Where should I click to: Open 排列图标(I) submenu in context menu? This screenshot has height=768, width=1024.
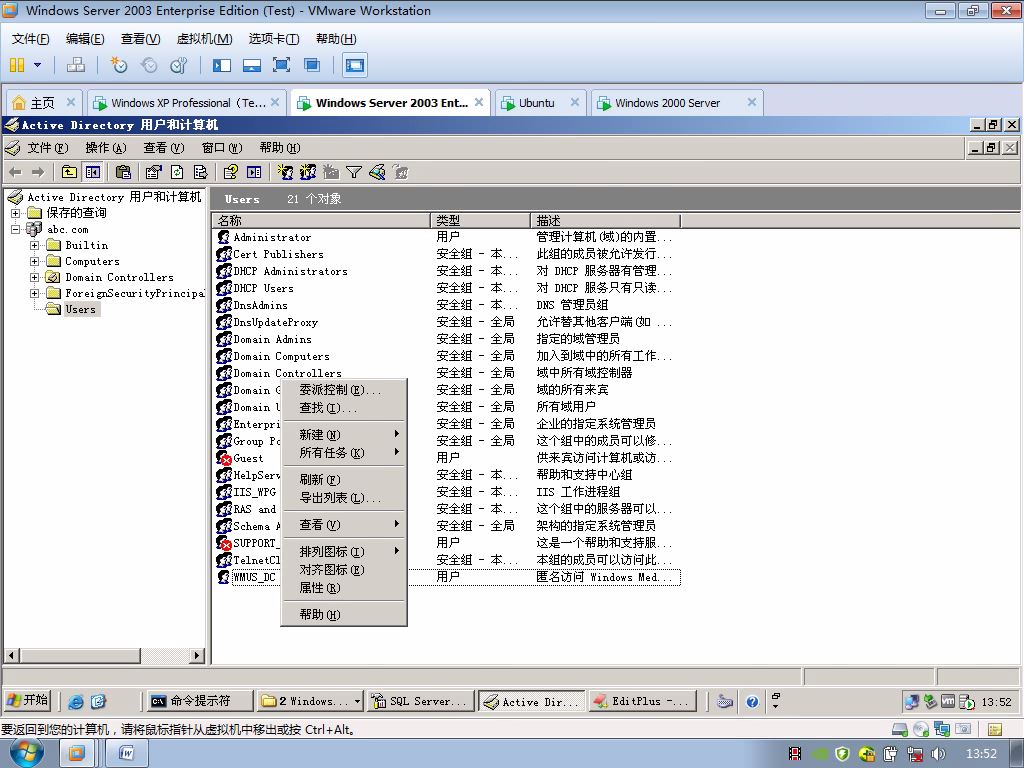[344, 552]
